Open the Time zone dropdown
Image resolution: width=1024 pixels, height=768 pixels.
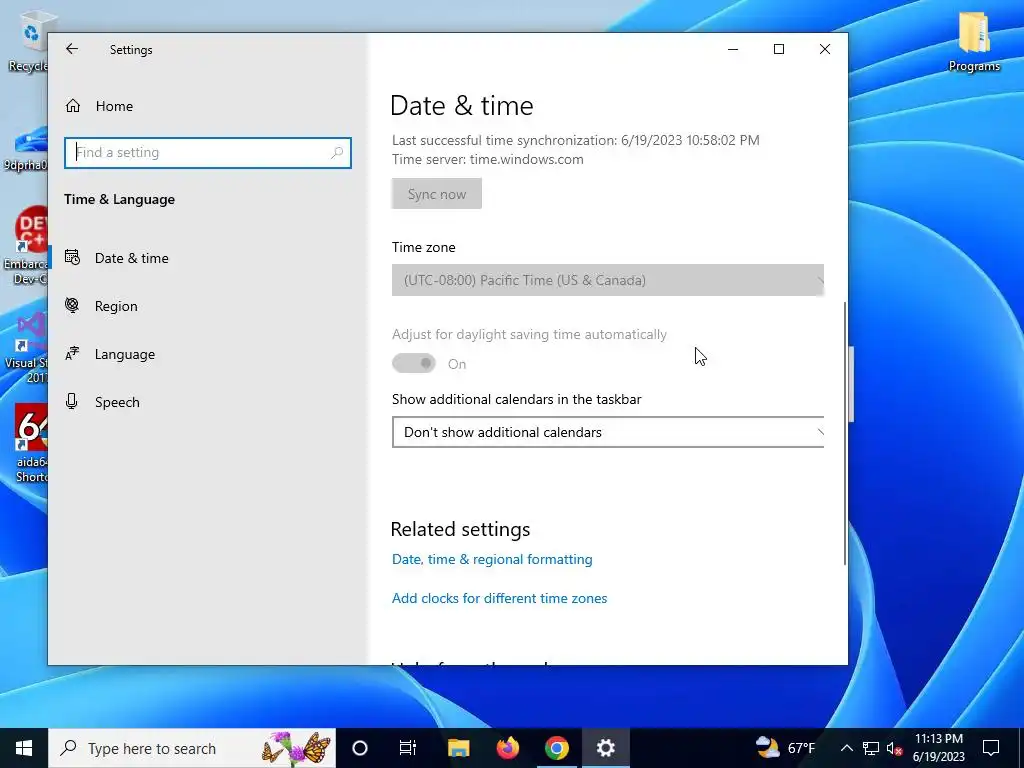click(607, 280)
